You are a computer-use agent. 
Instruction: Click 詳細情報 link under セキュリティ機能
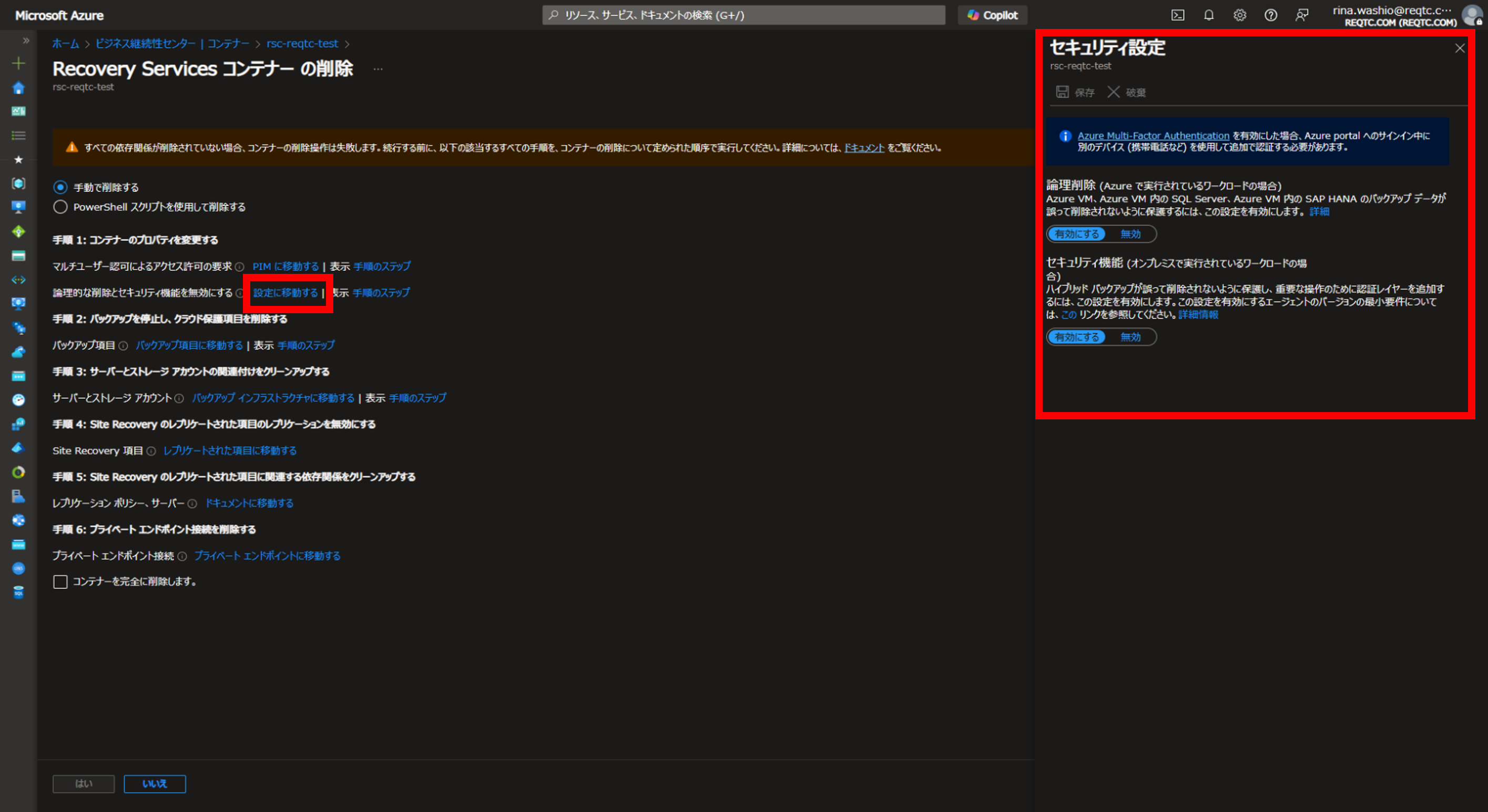click(1199, 315)
